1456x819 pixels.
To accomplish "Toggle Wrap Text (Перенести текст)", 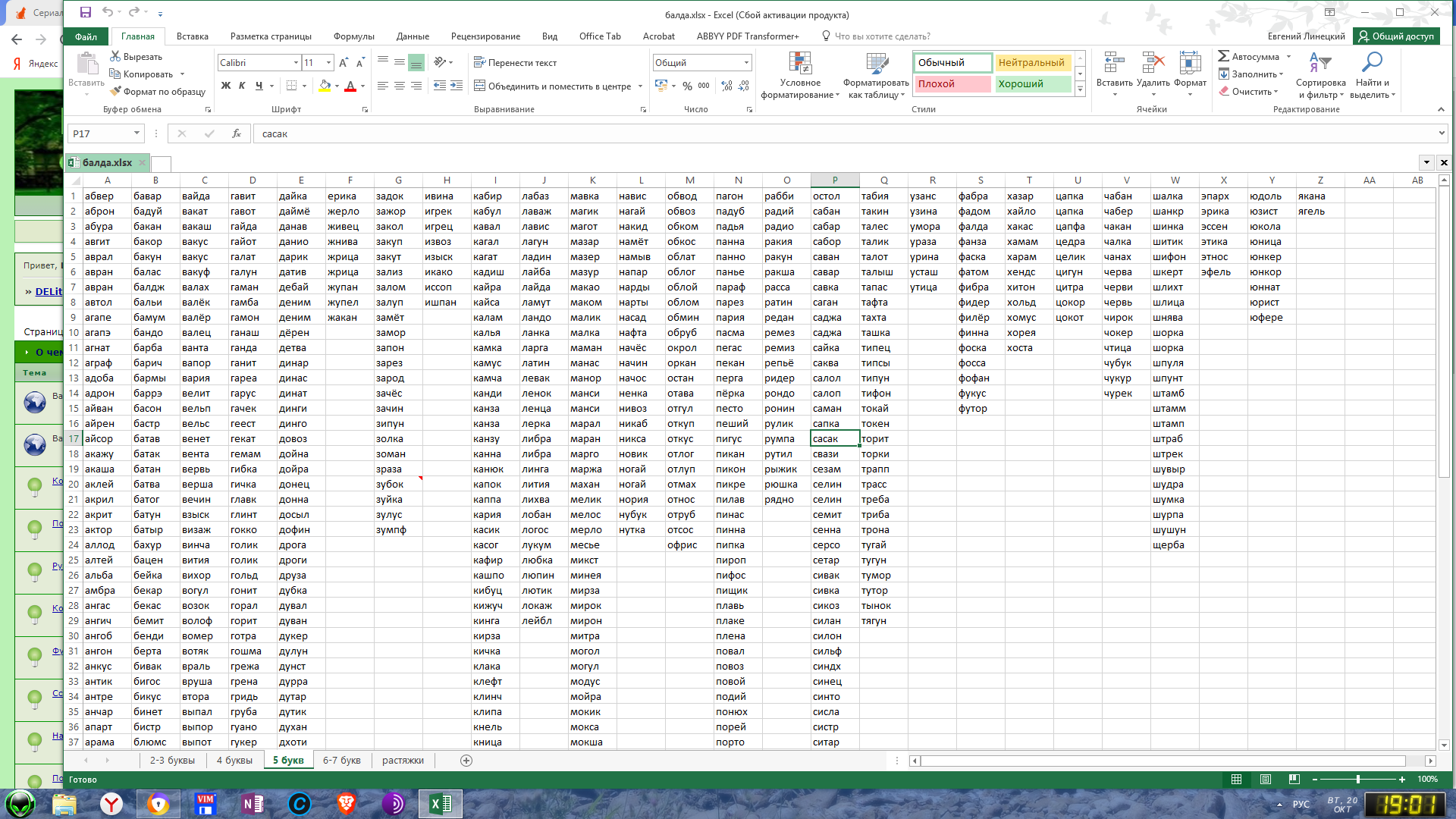I will [x=516, y=63].
